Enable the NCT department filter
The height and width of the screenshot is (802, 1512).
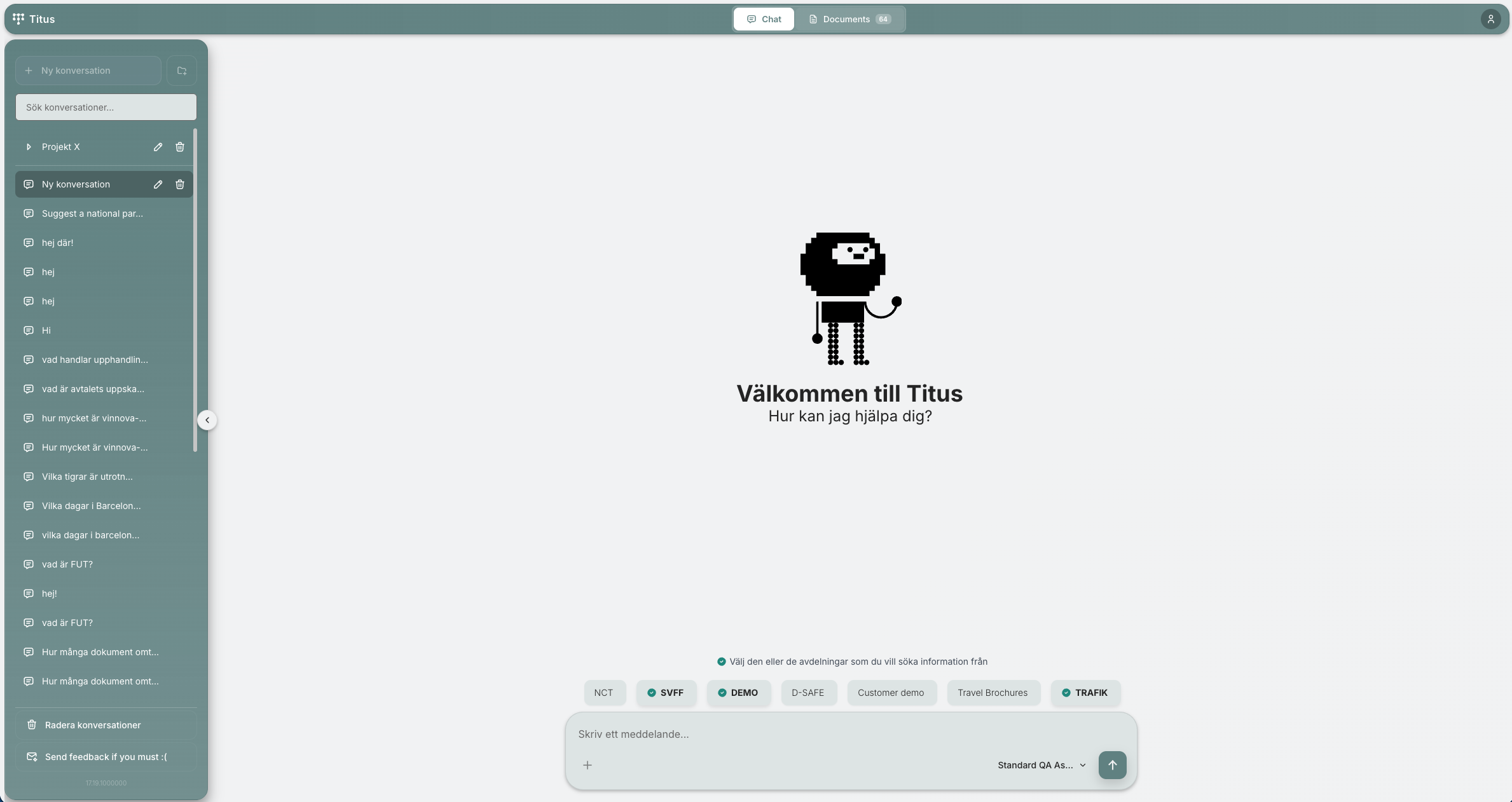(x=604, y=693)
